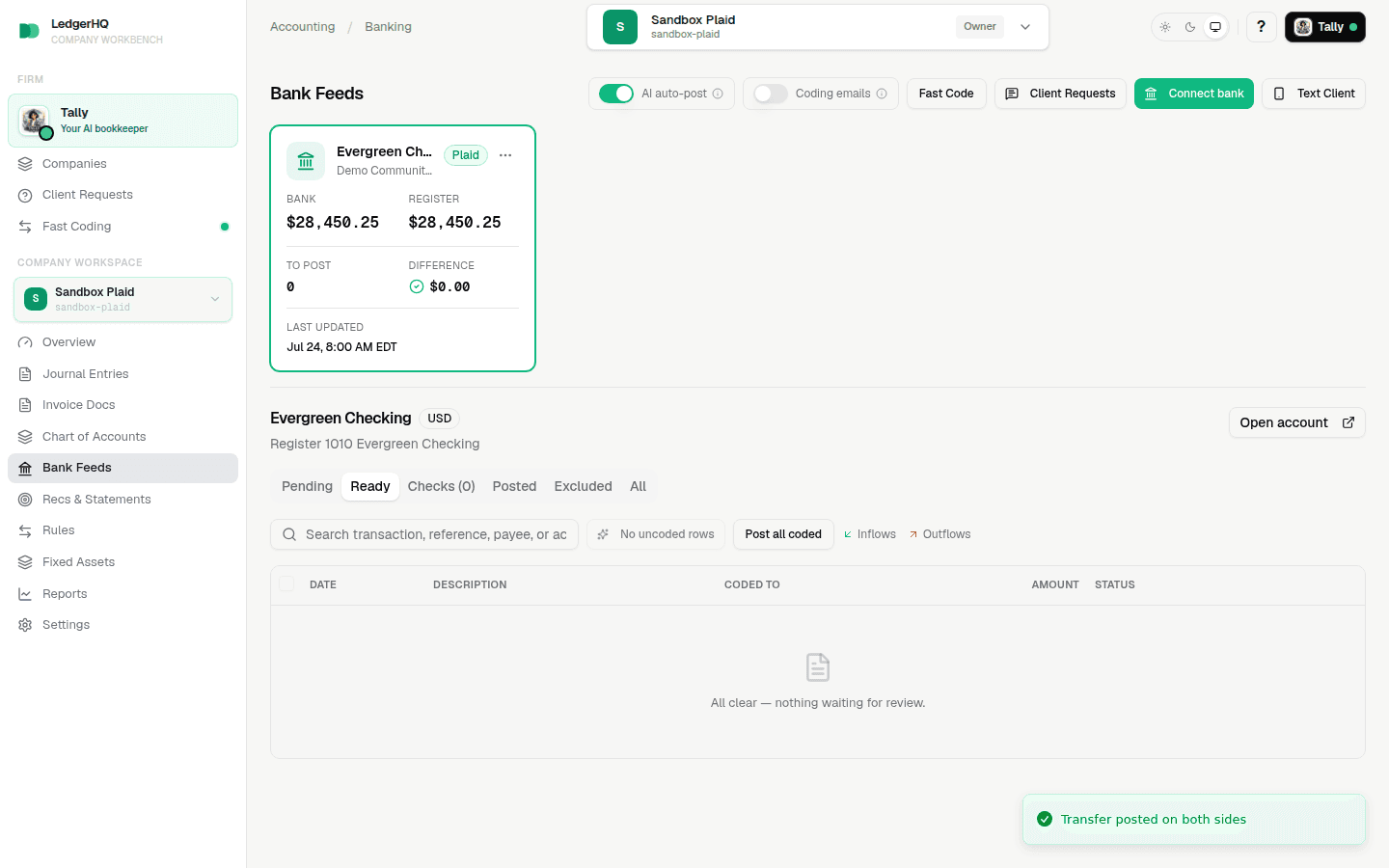Click the LedgerHQ logo icon
Screen dimensions: 1389x868
(29, 31)
